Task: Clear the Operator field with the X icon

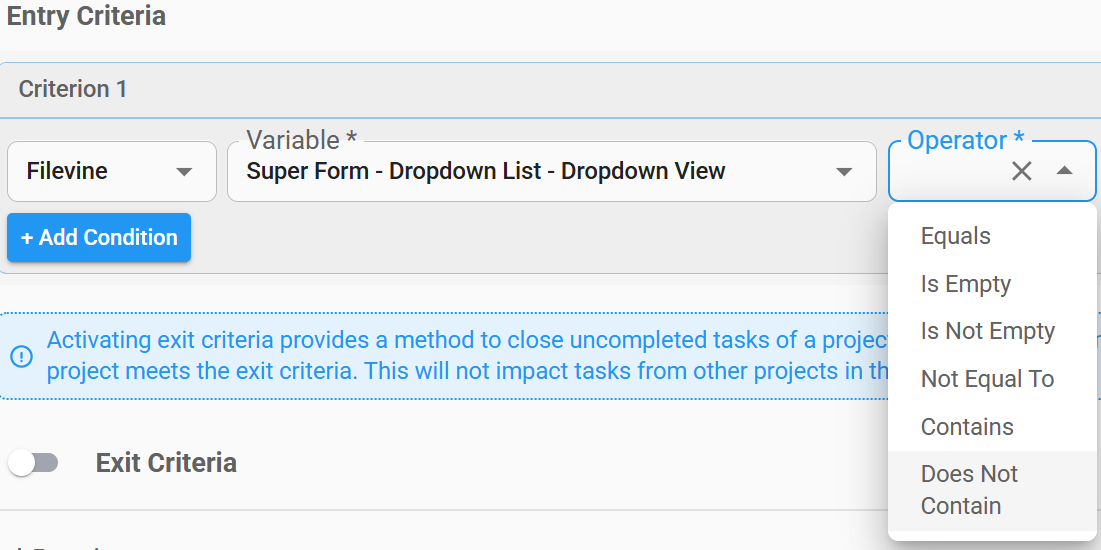Action: coord(1021,171)
